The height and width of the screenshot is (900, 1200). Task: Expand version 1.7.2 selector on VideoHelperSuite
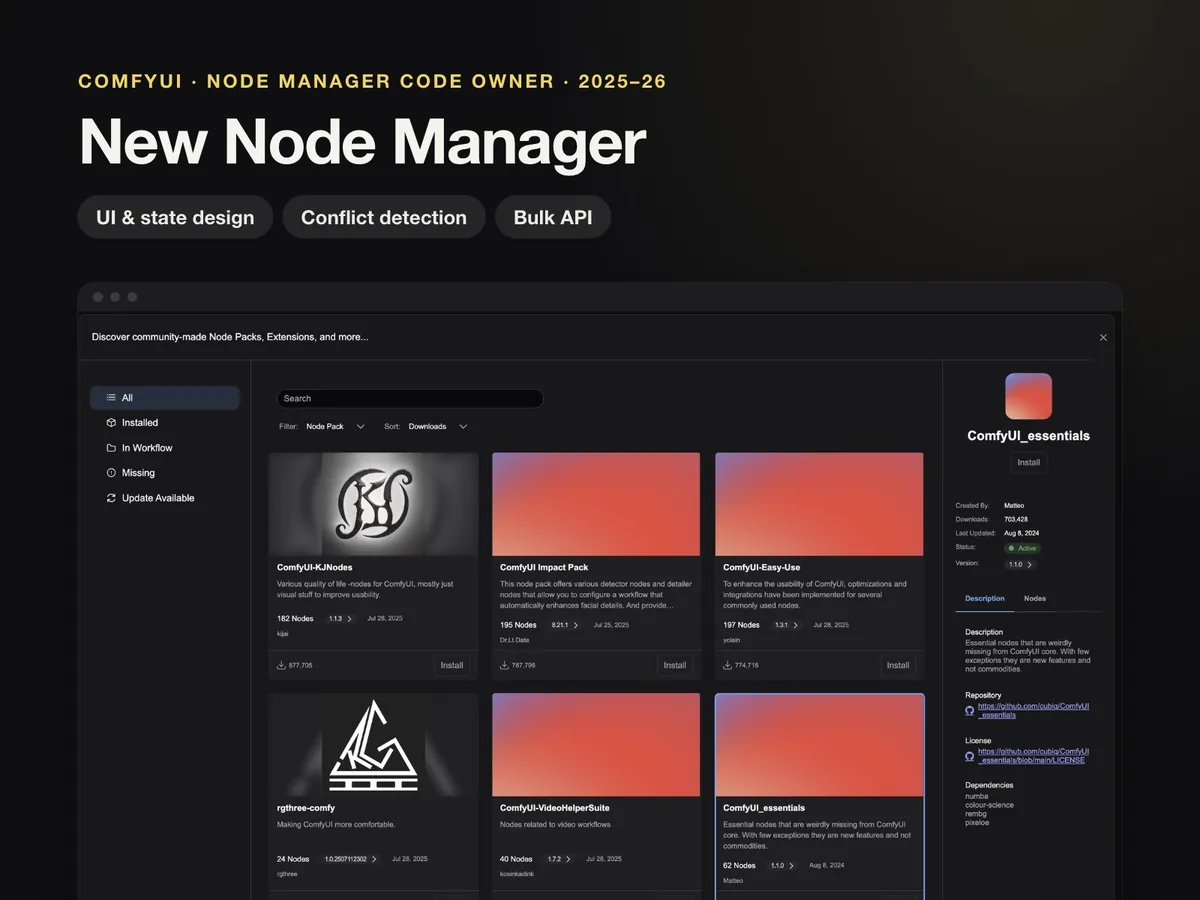pos(559,859)
